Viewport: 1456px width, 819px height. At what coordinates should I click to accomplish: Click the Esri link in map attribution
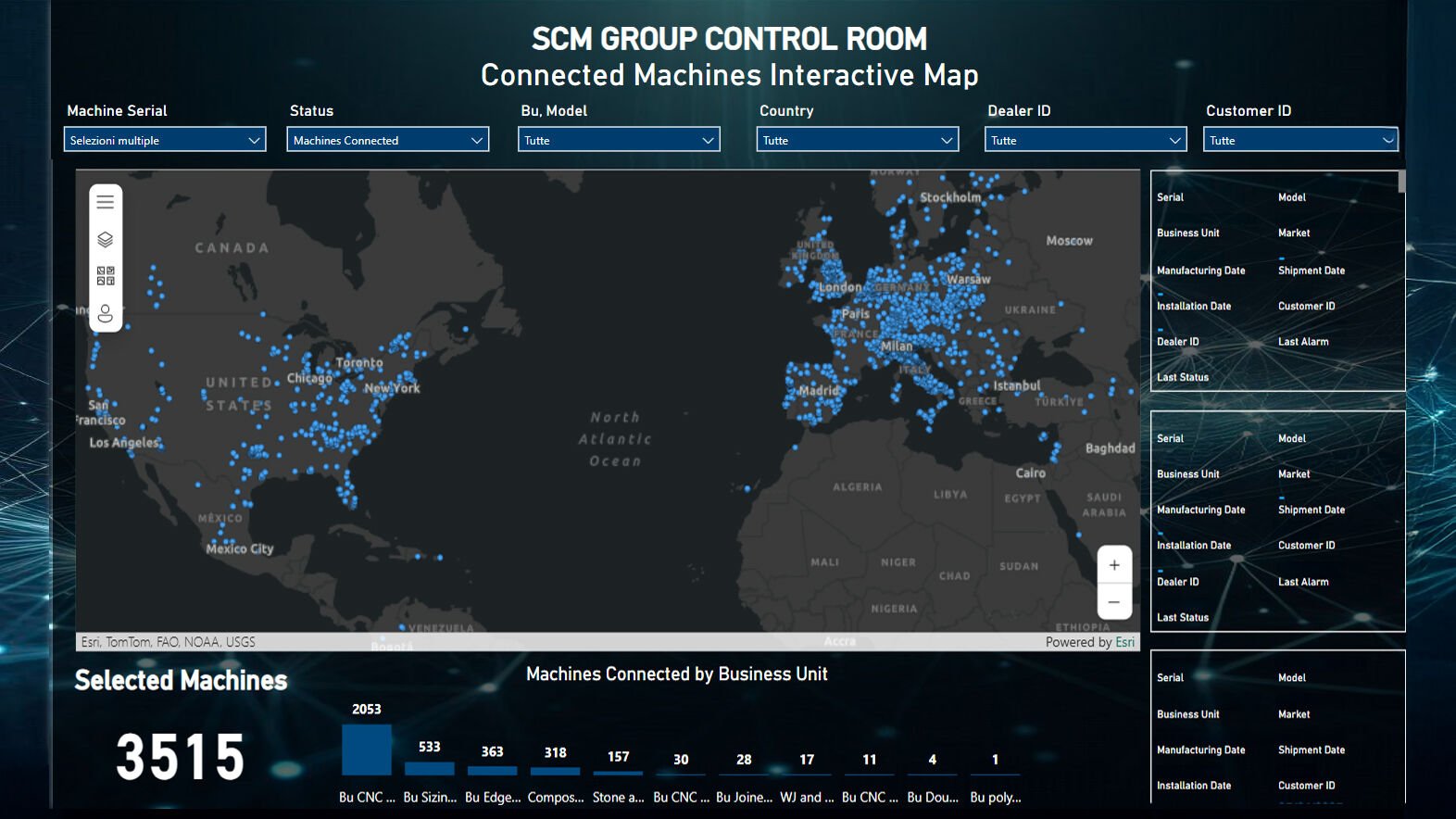point(1124,642)
